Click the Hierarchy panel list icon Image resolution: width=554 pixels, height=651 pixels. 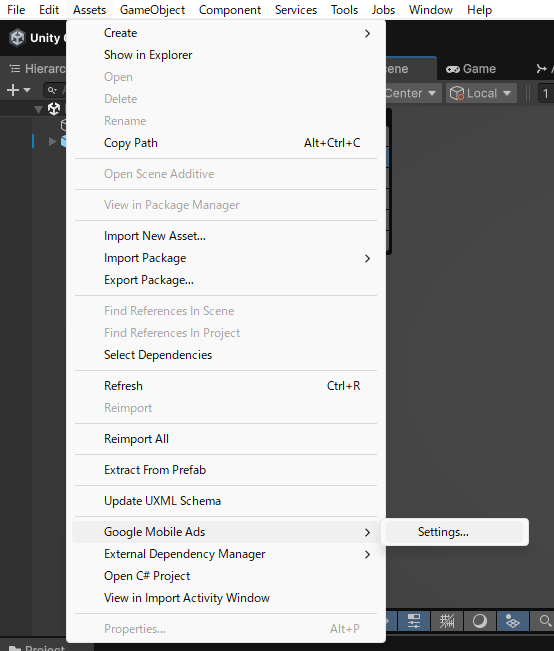click(x=15, y=69)
